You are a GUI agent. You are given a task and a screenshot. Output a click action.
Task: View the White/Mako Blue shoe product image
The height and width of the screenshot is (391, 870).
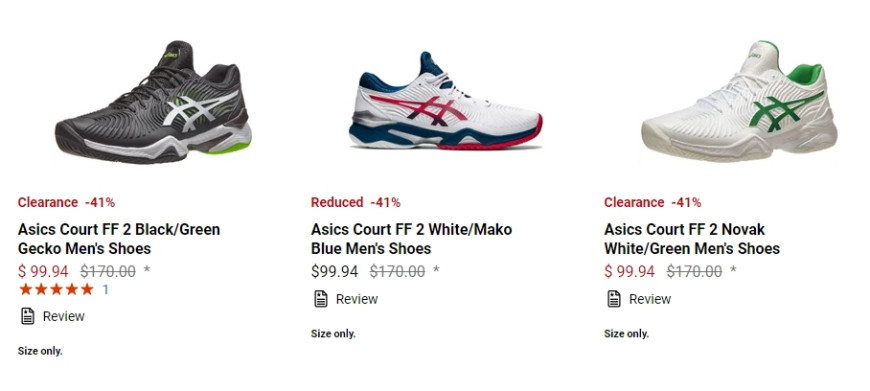coord(446,101)
